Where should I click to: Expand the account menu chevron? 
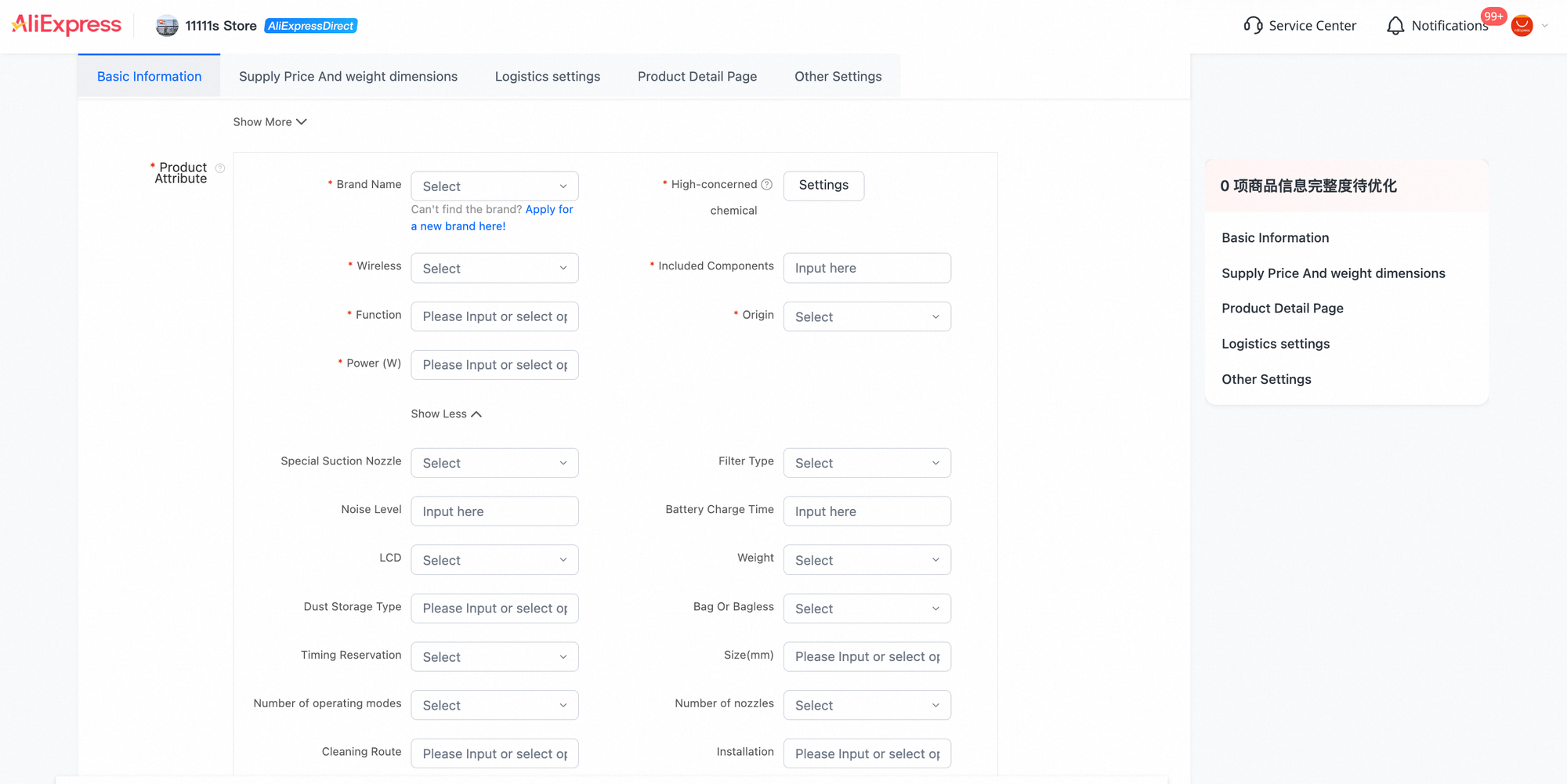pyautogui.click(x=1545, y=26)
